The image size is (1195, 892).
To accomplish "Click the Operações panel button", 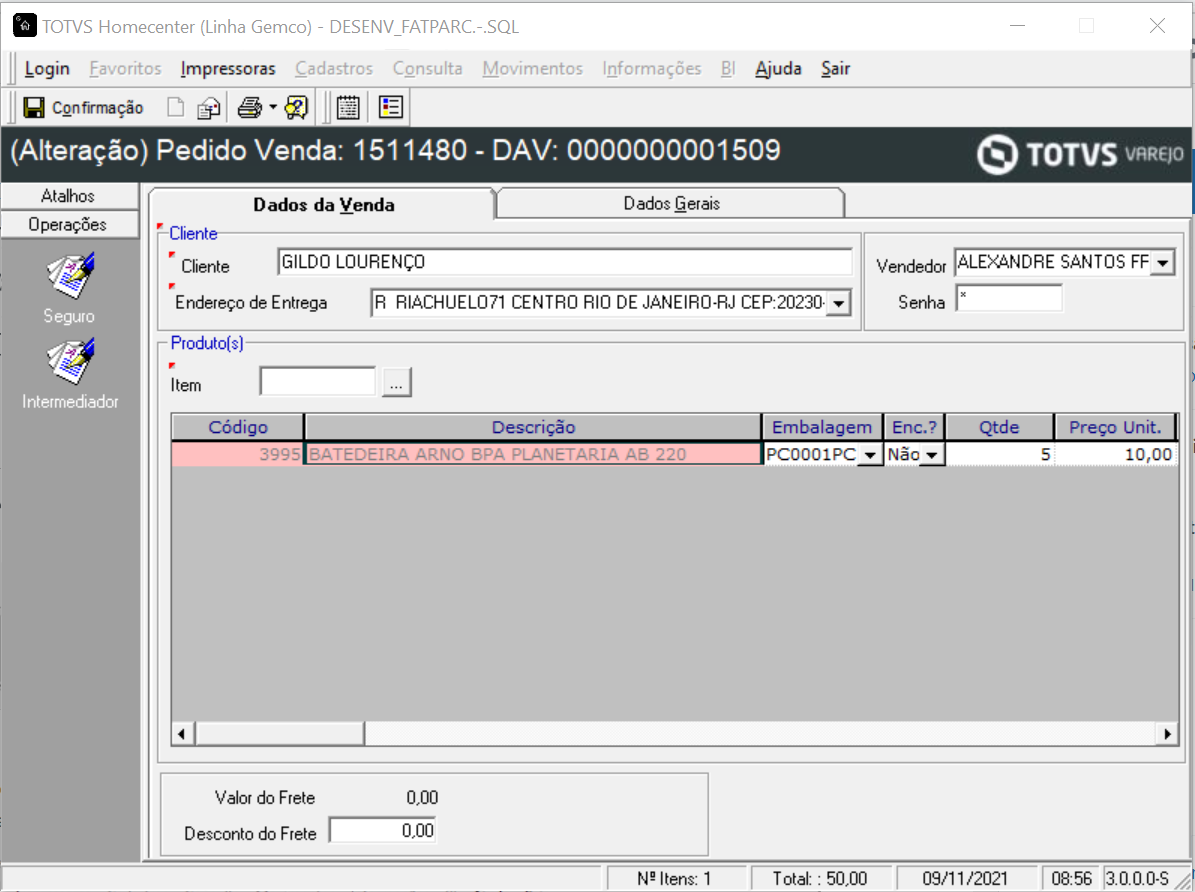I will pos(69,224).
